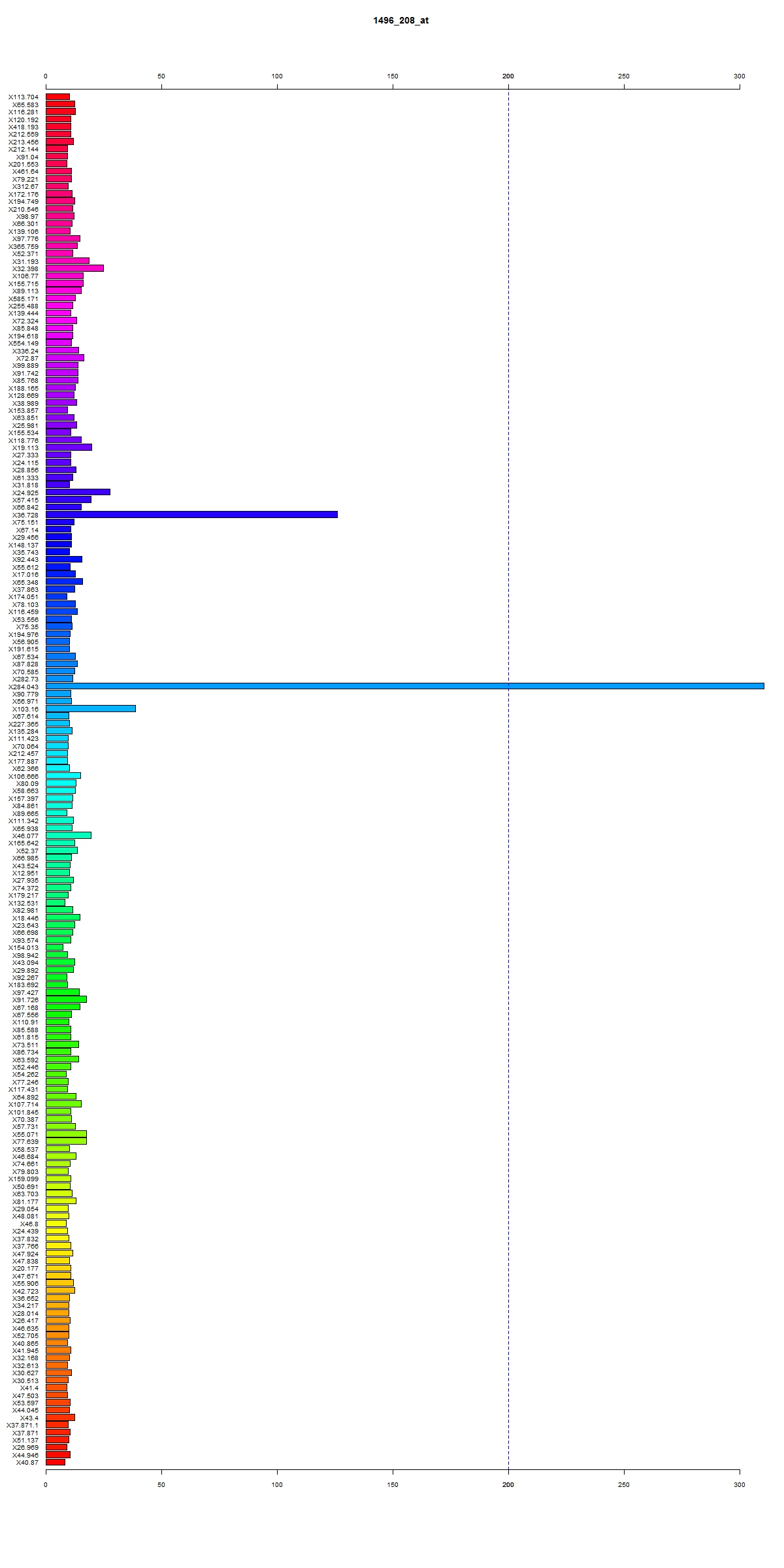Click the label X24.925
This screenshot has width=784, height=1568.
click(x=25, y=492)
